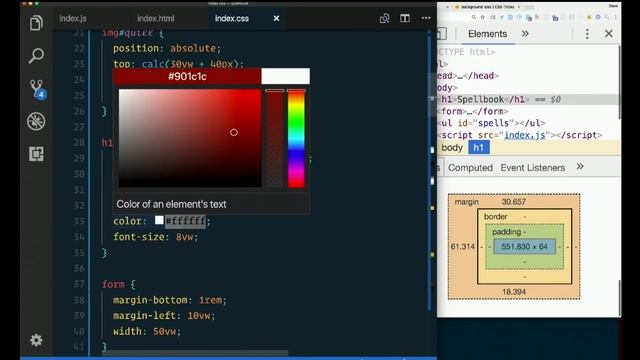Screen dimensions: 640x360
Task: Select the h1 Spellbook element row
Action: click(x=528, y=99)
